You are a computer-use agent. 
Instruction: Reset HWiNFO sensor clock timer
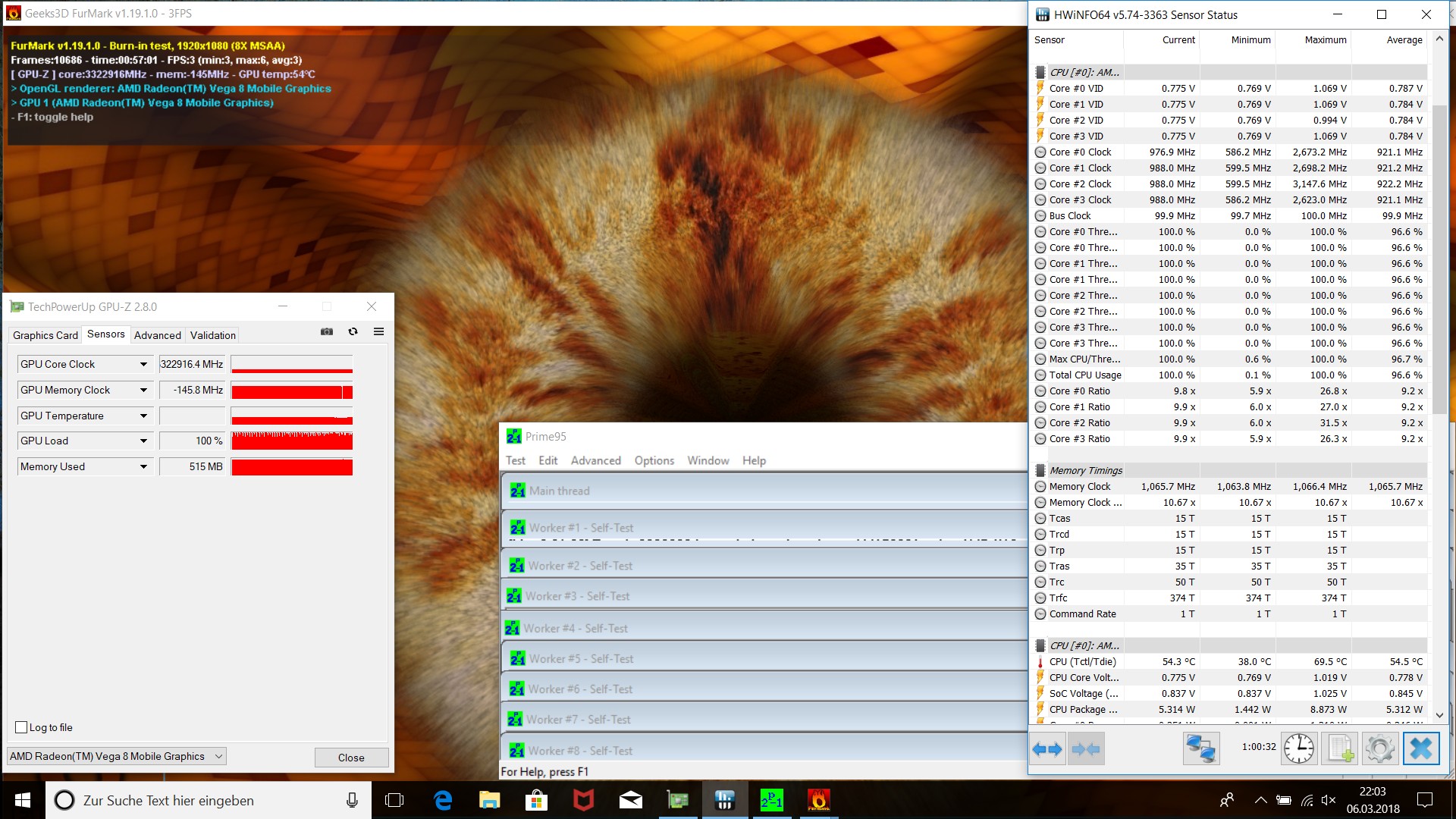point(1299,749)
